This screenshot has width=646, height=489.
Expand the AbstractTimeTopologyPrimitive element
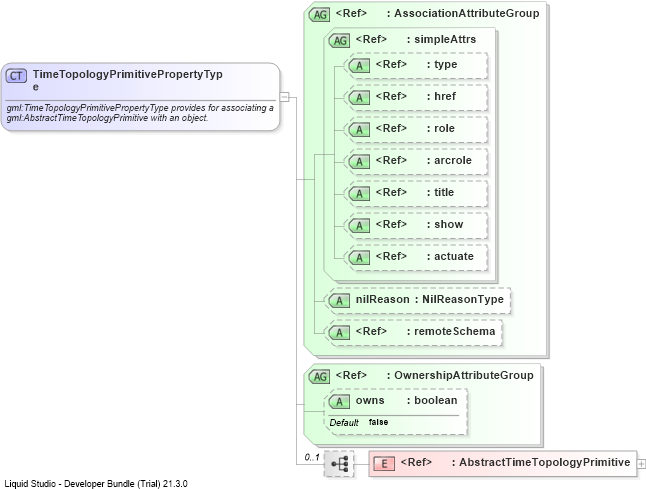point(641,464)
